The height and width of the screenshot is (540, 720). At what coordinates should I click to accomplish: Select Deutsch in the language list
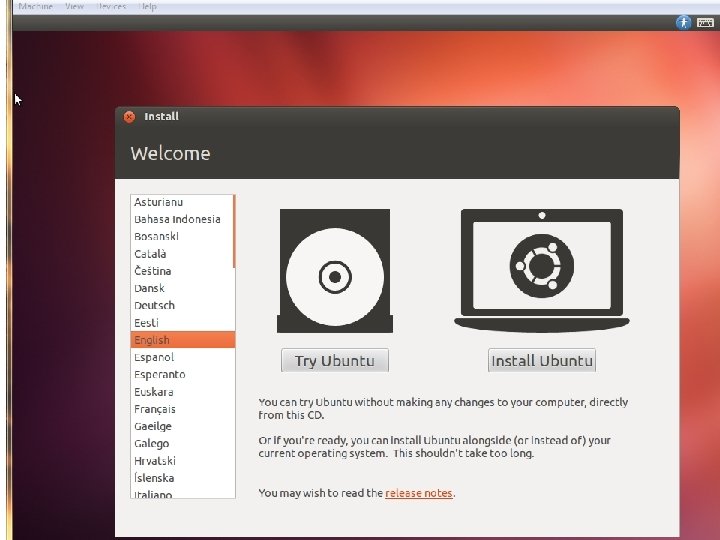tap(182, 305)
